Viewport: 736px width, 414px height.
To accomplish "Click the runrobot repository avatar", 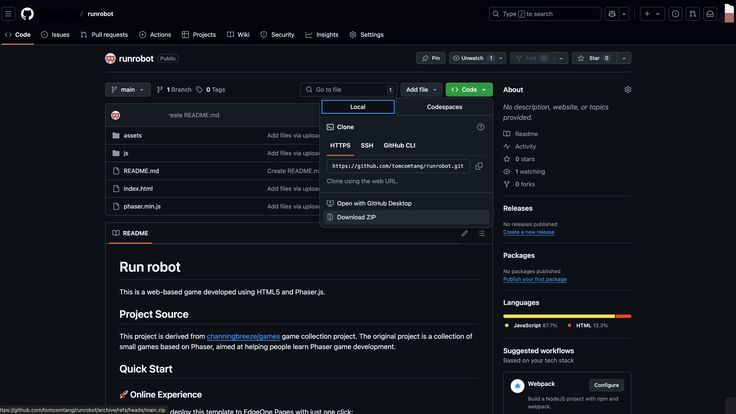I will (x=110, y=59).
